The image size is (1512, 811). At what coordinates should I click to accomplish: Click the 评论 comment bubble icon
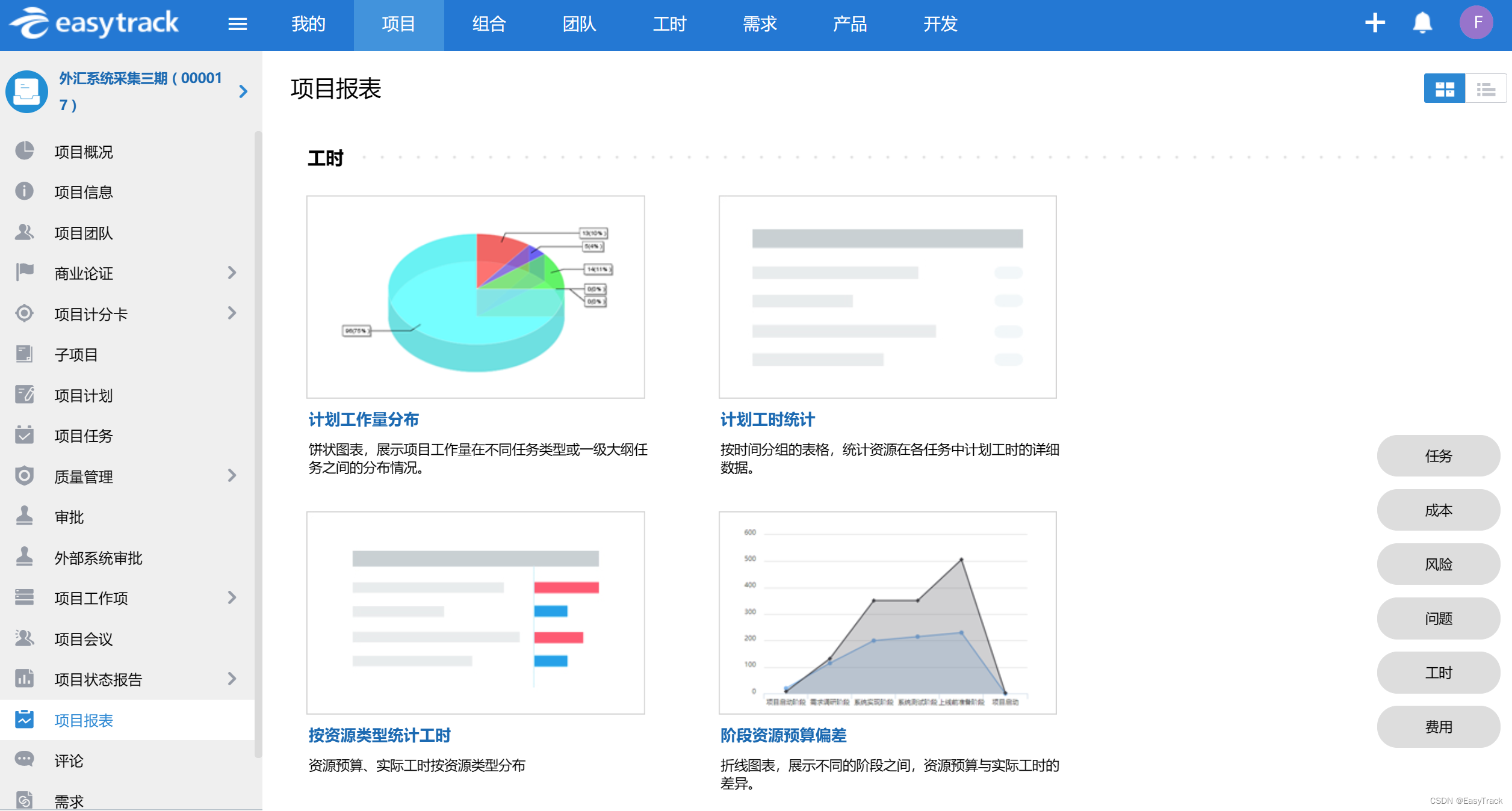pos(25,759)
